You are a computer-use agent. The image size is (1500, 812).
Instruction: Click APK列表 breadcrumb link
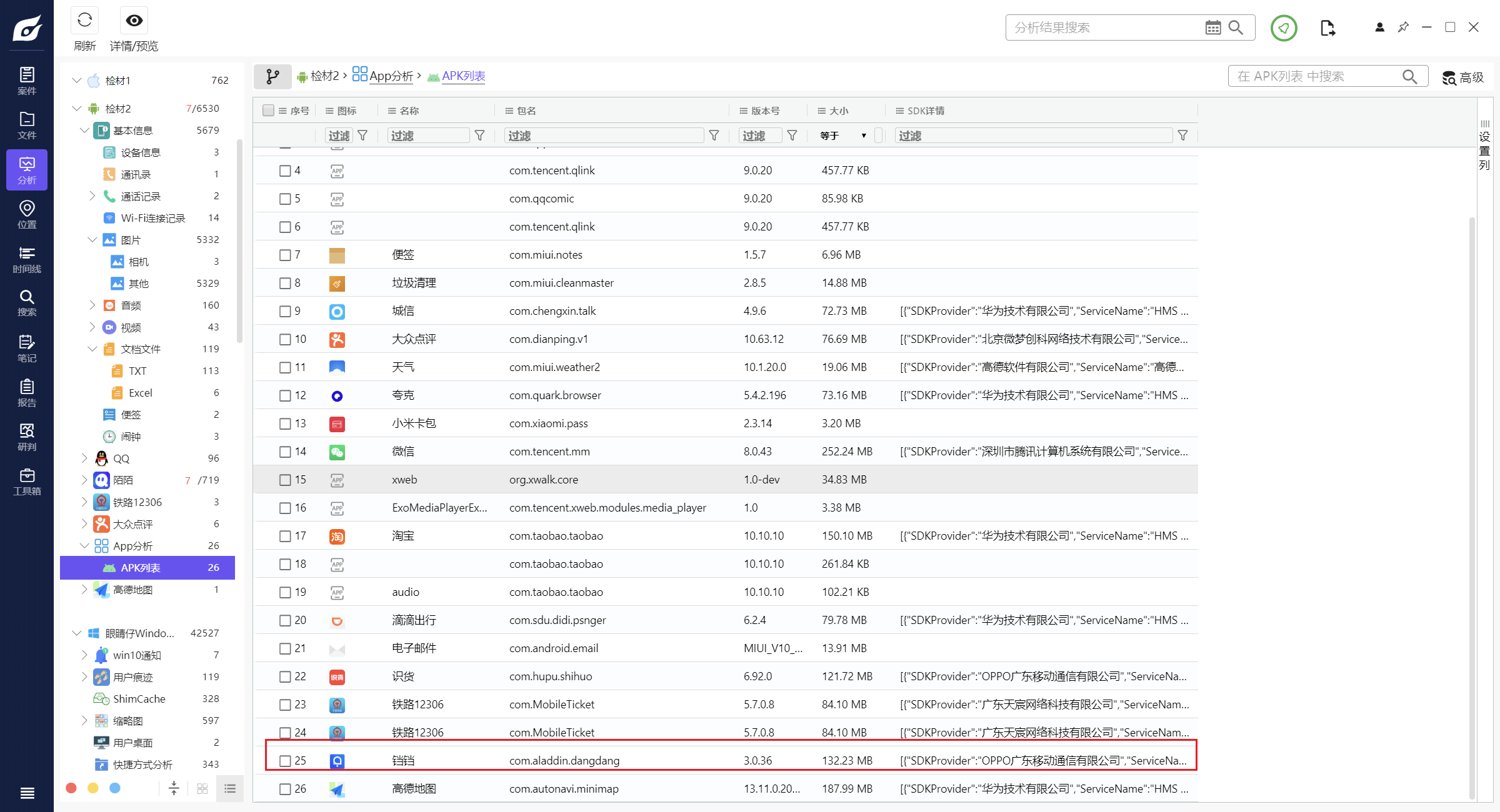point(463,76)
